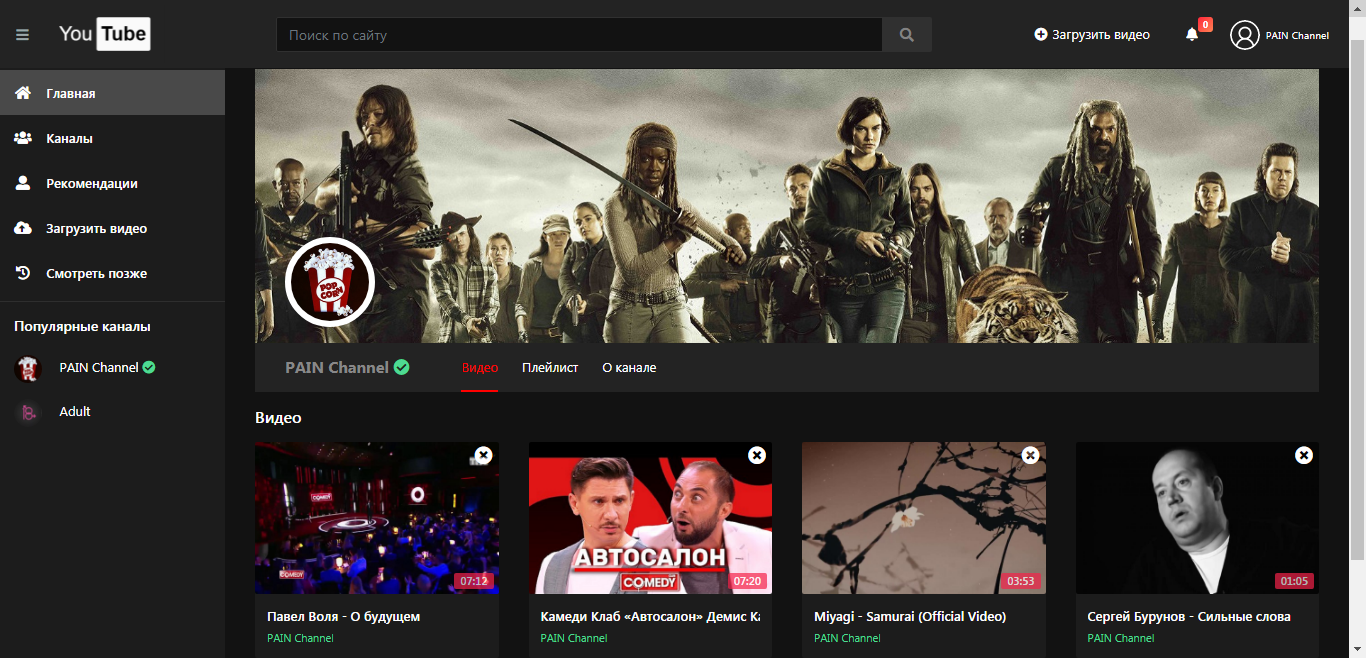This screenshot has height=658, width=1366.
Task: Open the YouTube logo home link
Action: pos(104,34)
